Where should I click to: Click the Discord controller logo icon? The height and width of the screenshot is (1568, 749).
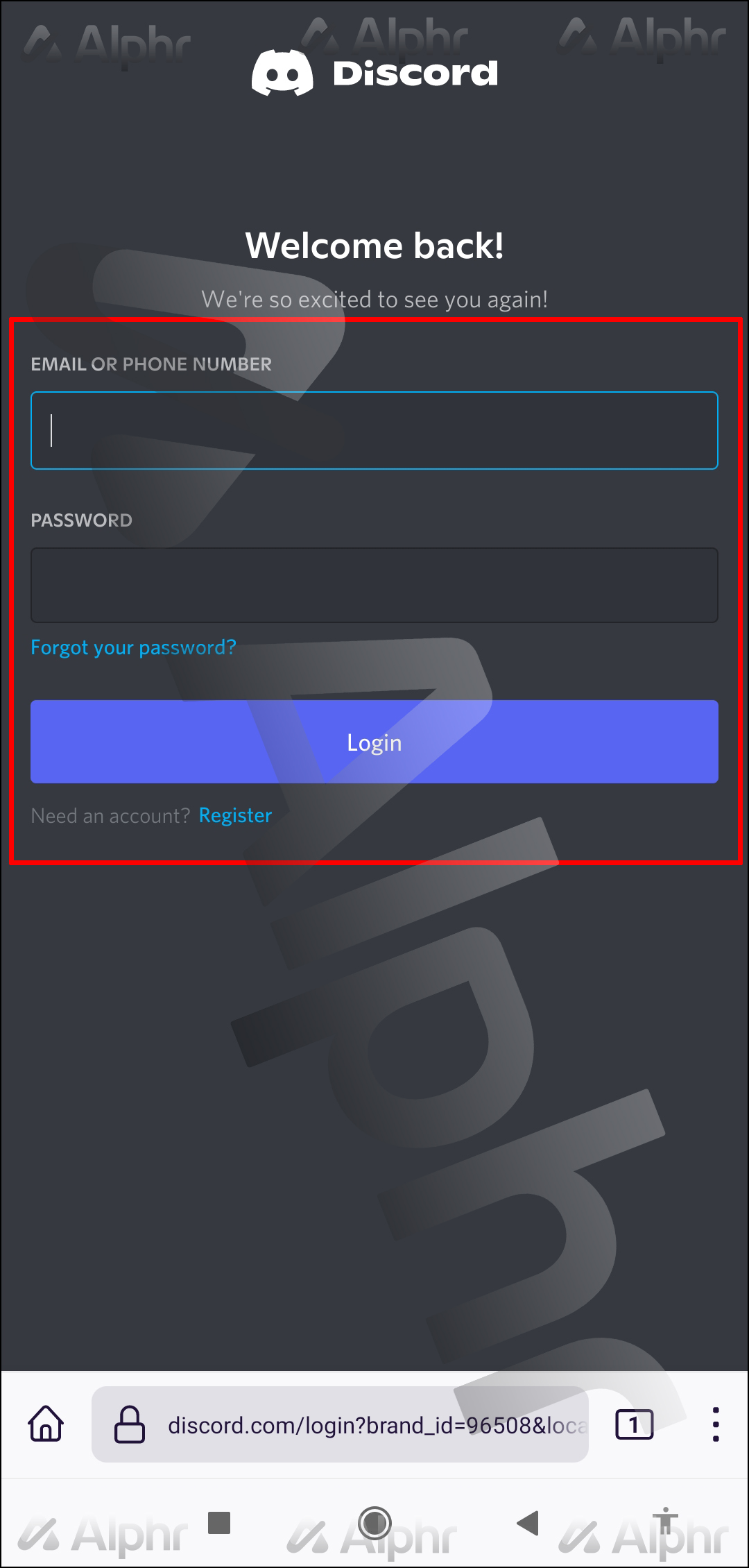tap(282, 73)
